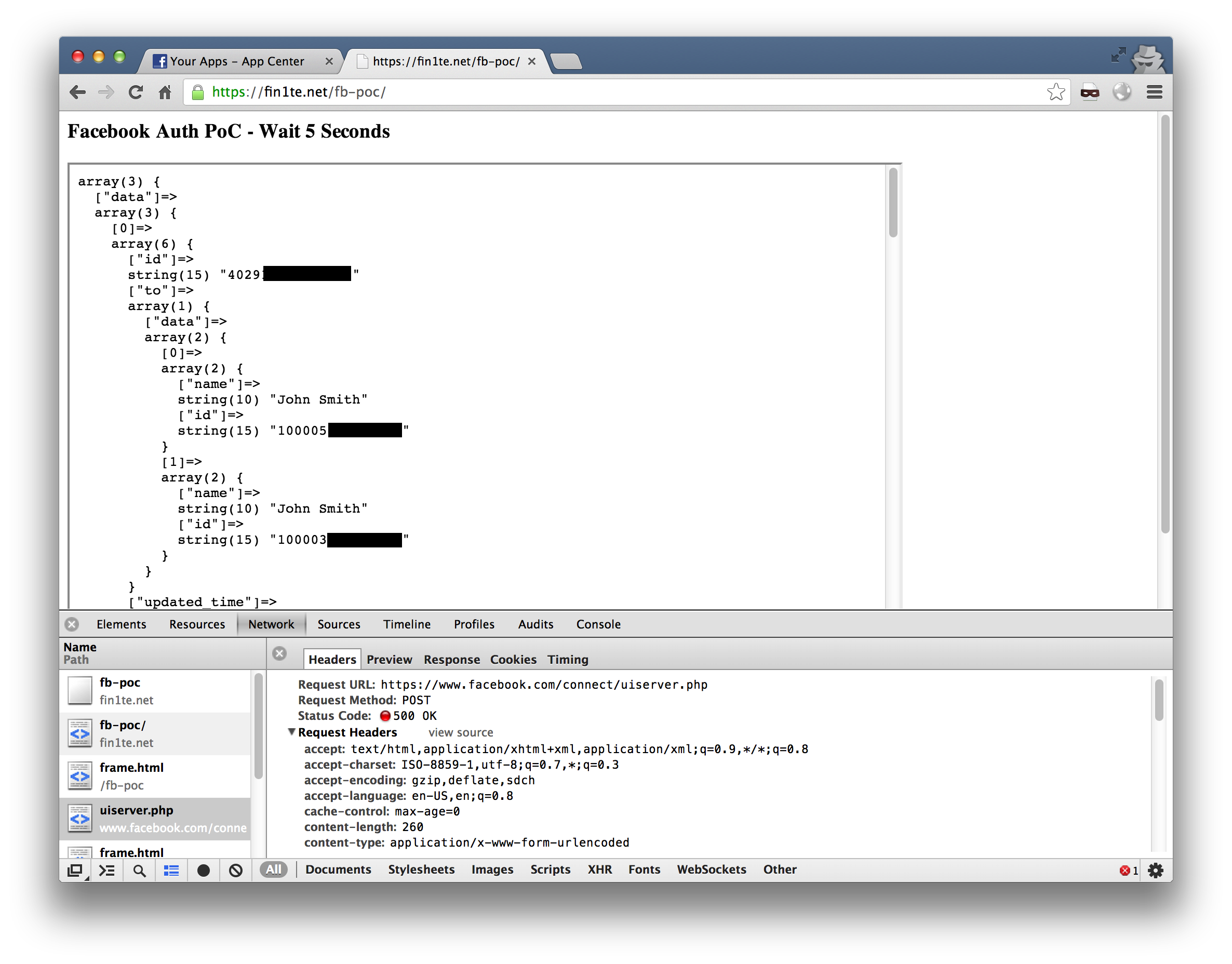Image resolution: width=1232 pixels, height=964 pixels.
Task: Open the Profiles panel
Action: [474, 624]
